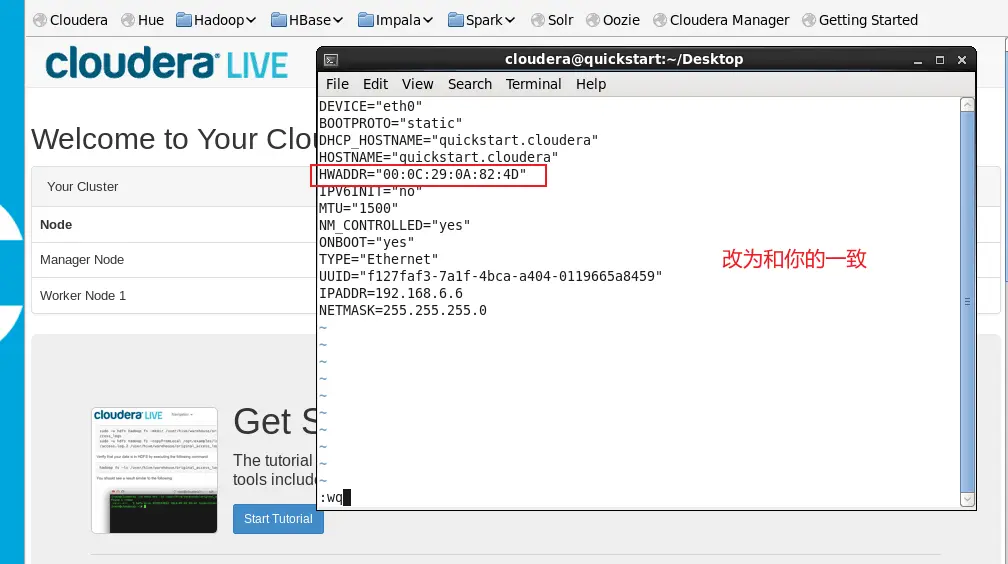The width and height of the screenshot is (1008, 564).
Task: Click the ONBOOT="yes" line
Action: click(366, 242)
